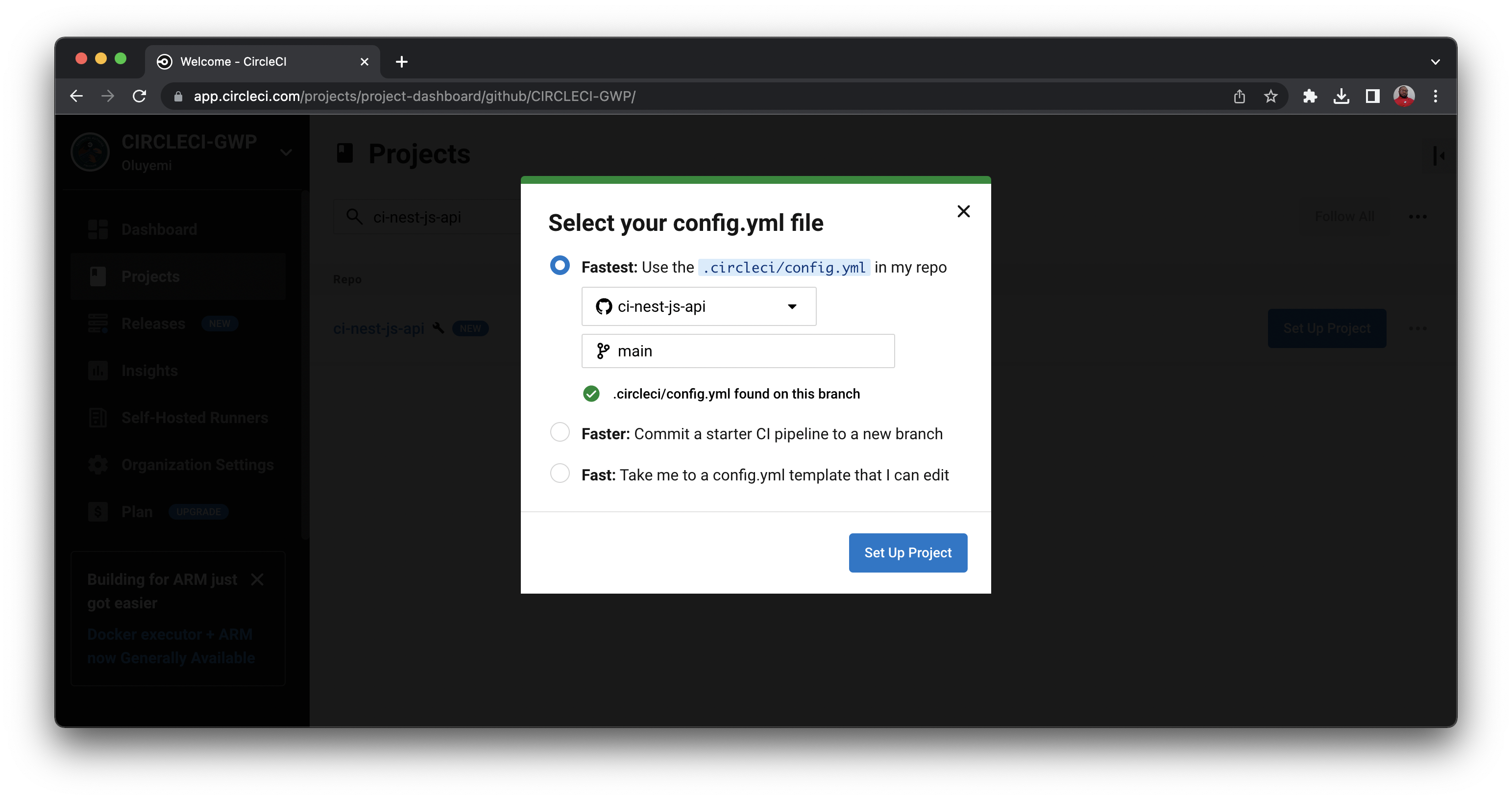1512x800 pixels.
Task: Click the Set Up Project button in the dialog
Action: [x=907, y=552]
